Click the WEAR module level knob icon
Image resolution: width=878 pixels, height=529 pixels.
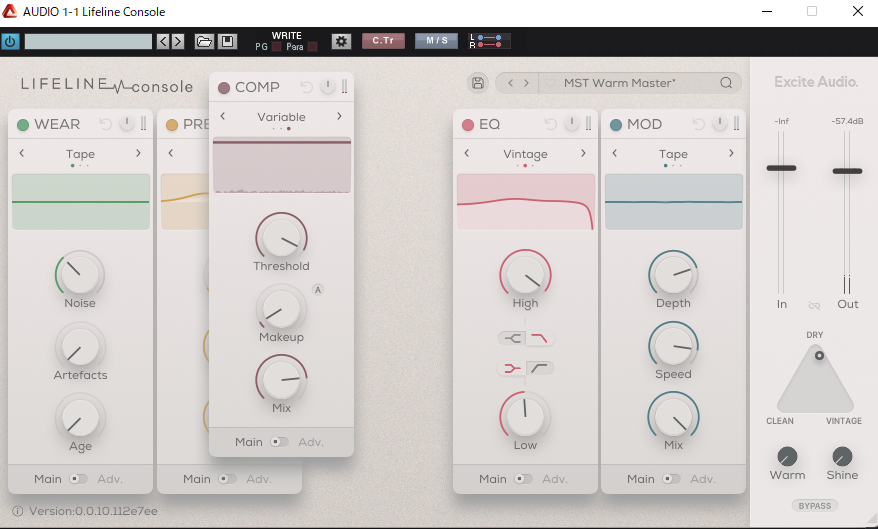(127, 124)
